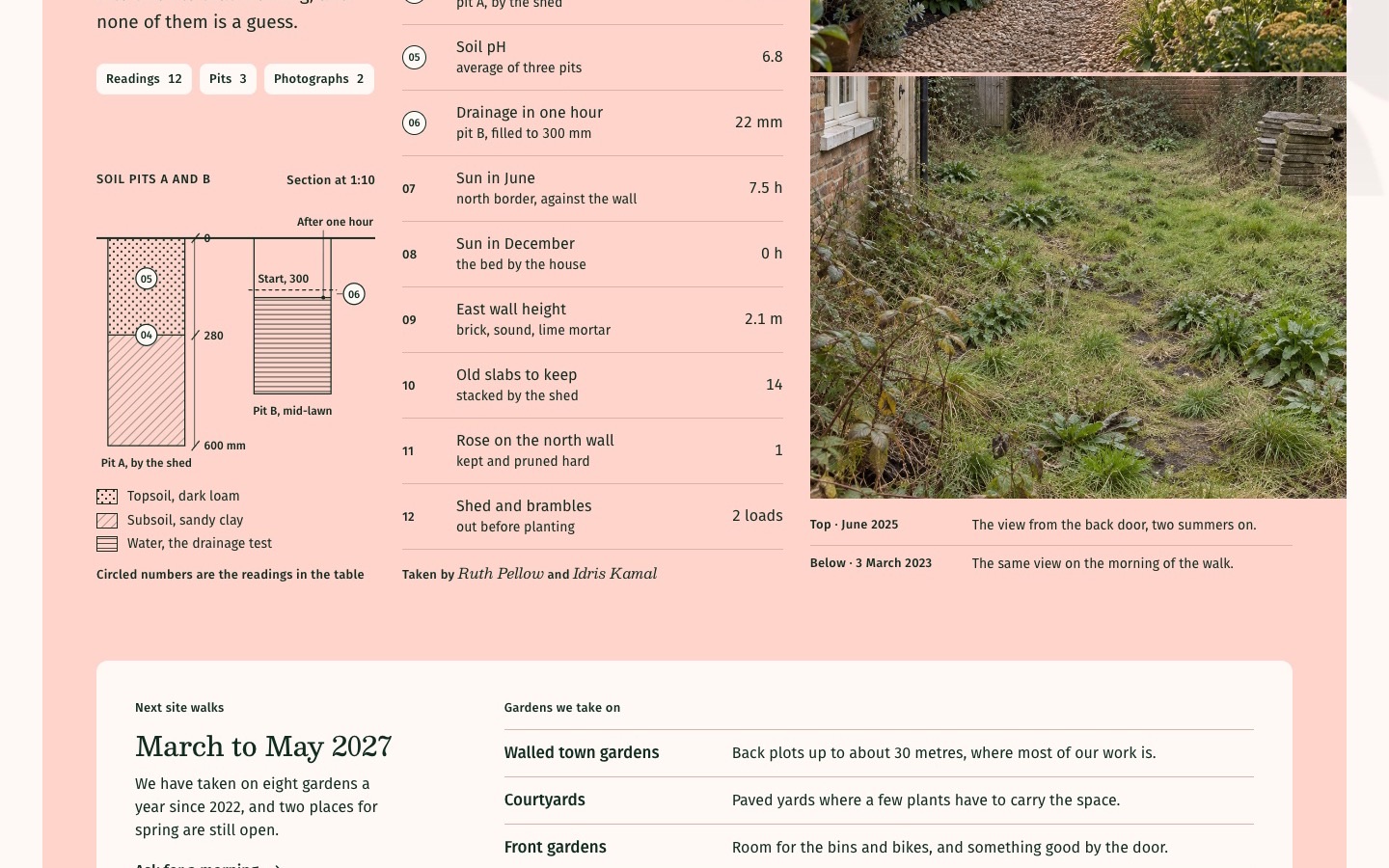Click the March to May 2027 heading
The width and height of the screenshot is (1389, 868).
[263, 746]
